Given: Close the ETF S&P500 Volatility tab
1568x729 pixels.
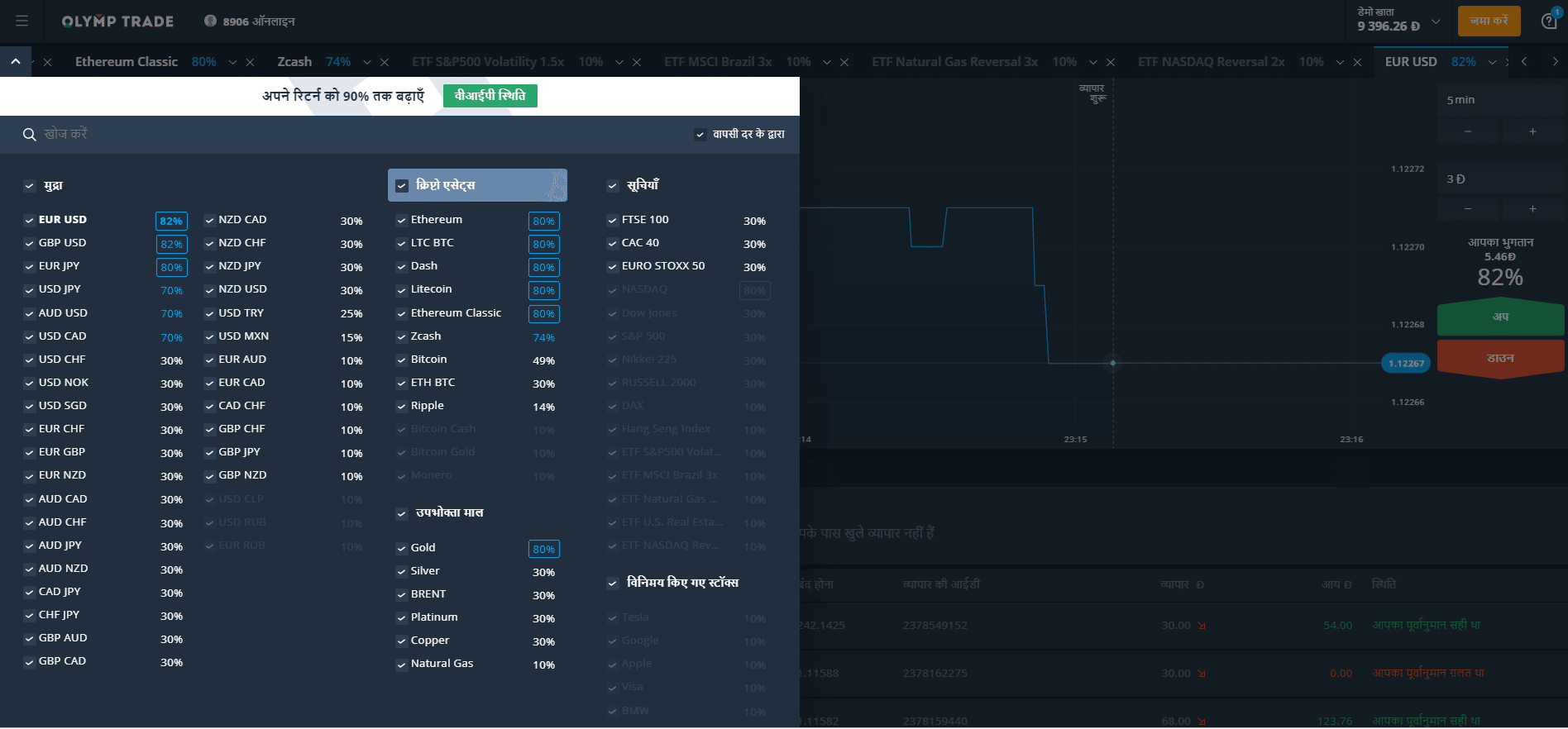Looking at the screenshot, I should coord(637,62).
